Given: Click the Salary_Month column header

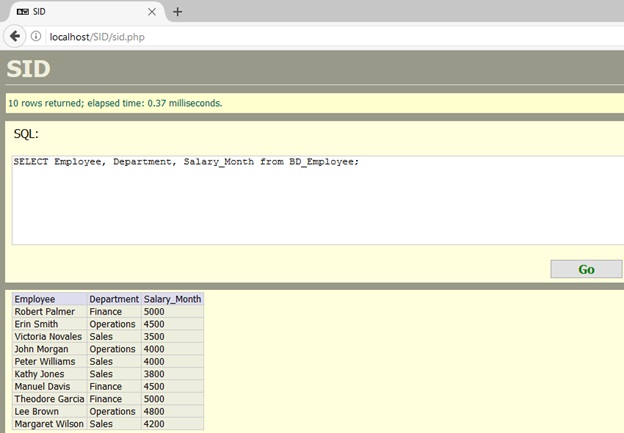Looking at the screenshot, I should pos(172,299).
